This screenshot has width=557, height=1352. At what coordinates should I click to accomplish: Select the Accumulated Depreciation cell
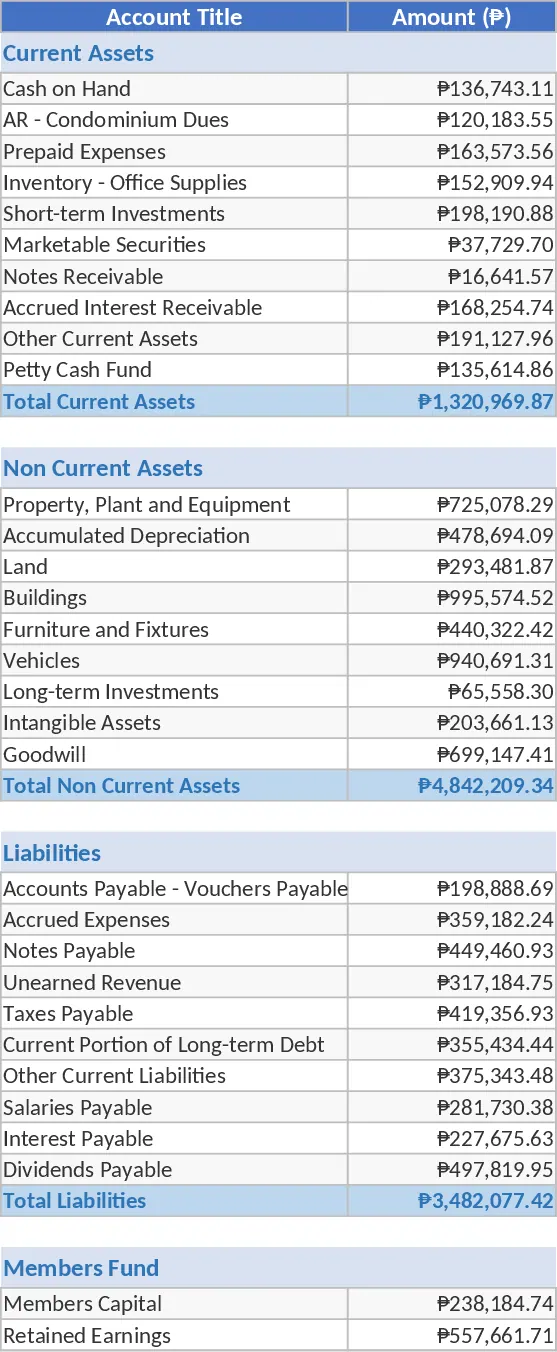(x=174, y=535)
